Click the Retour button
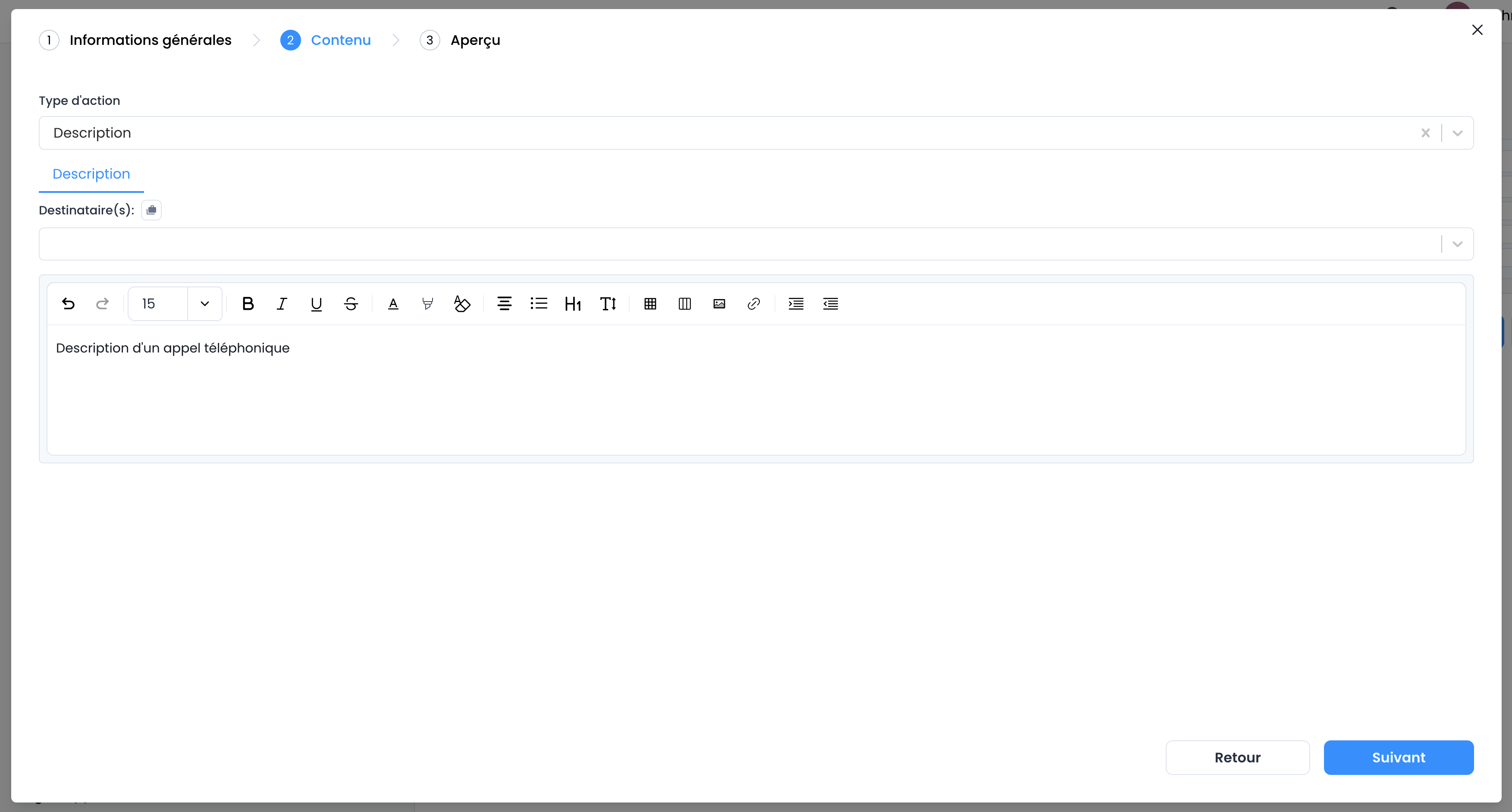The image size is (1512, 812). (1237, 757)
